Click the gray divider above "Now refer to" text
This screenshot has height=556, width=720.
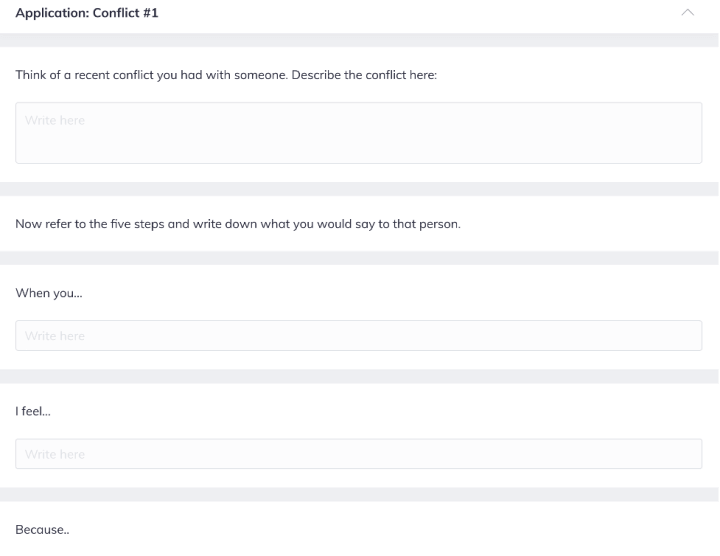(359, 189)
